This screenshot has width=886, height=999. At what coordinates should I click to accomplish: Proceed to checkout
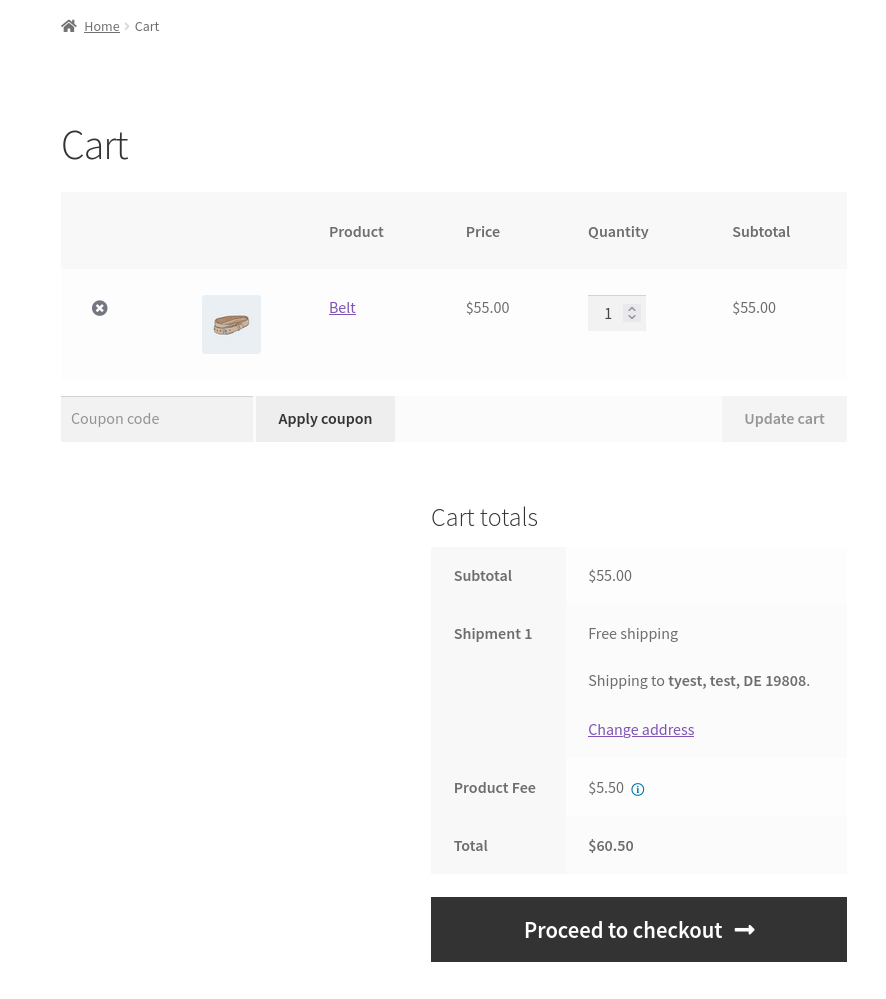622,930
